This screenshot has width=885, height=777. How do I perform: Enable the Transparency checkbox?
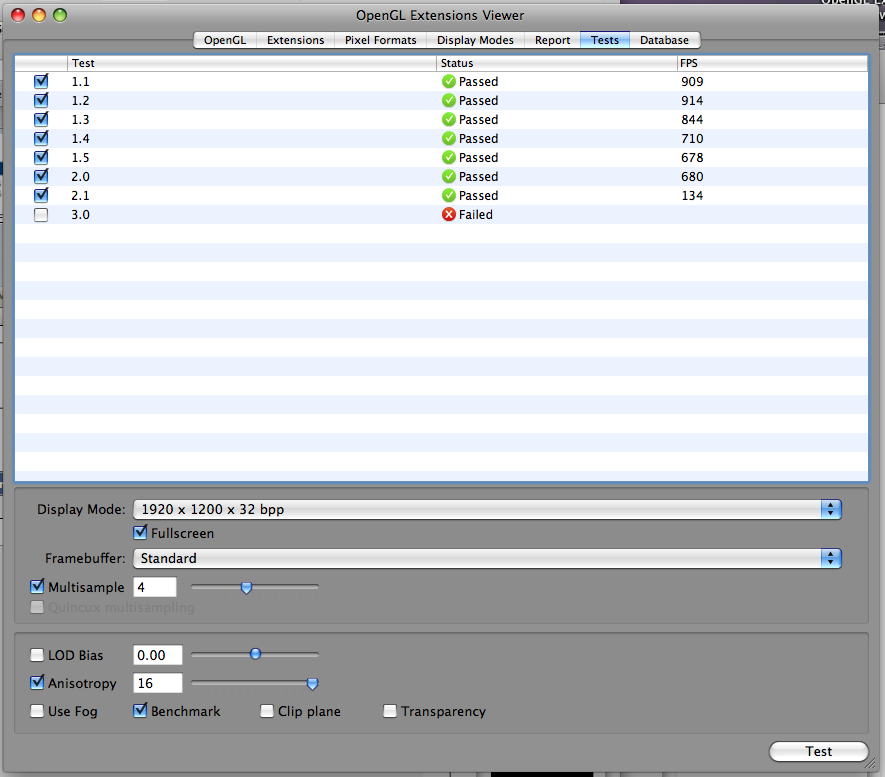[x=390, y=711]
